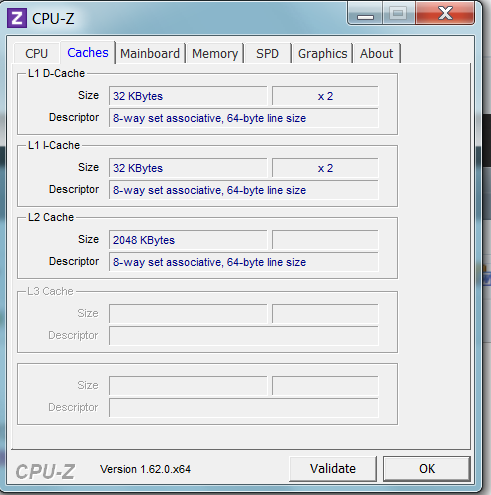Image resolution: width=491 pixels, height=495 pixels.
Task: Click the L2 Cache 2048 KBytes field
Action: coord(188,240)
